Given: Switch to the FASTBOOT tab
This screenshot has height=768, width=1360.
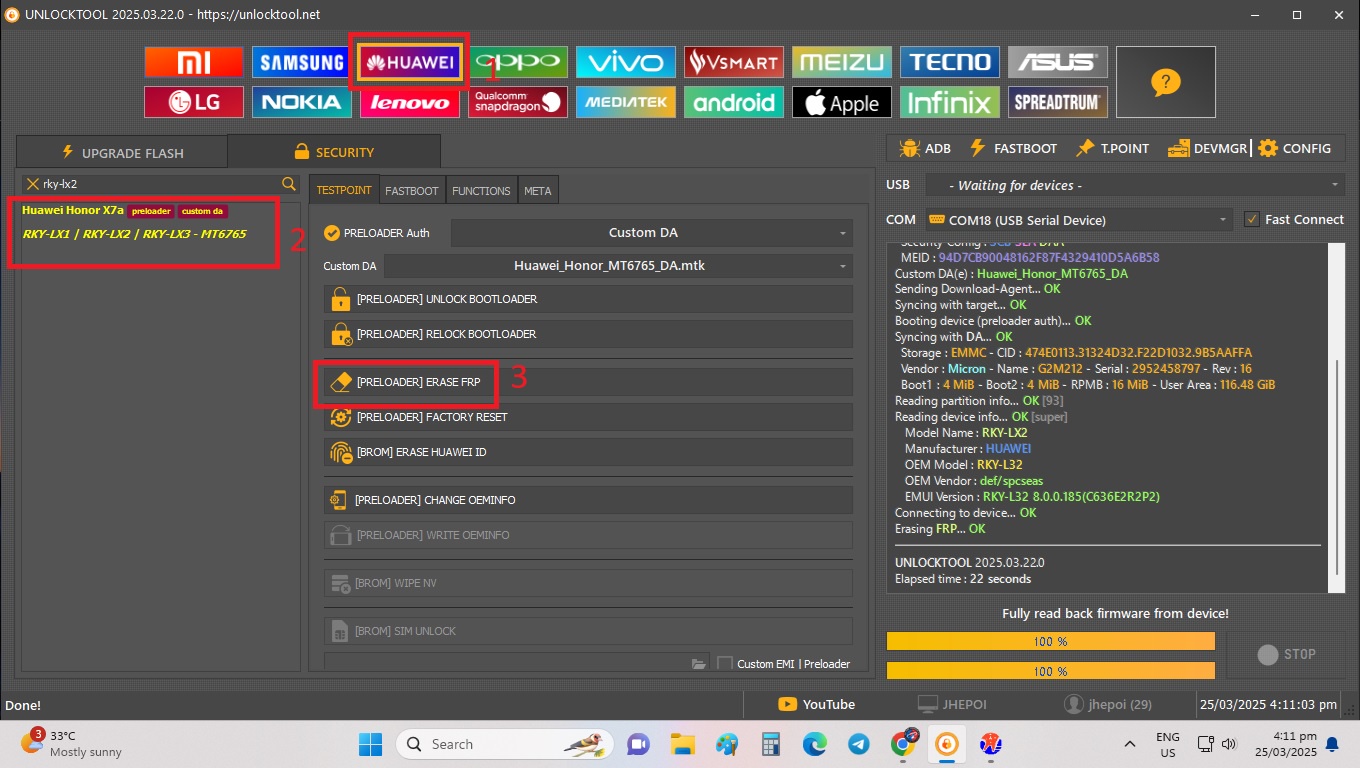Looking at the screenshot, I should point(412,191).
